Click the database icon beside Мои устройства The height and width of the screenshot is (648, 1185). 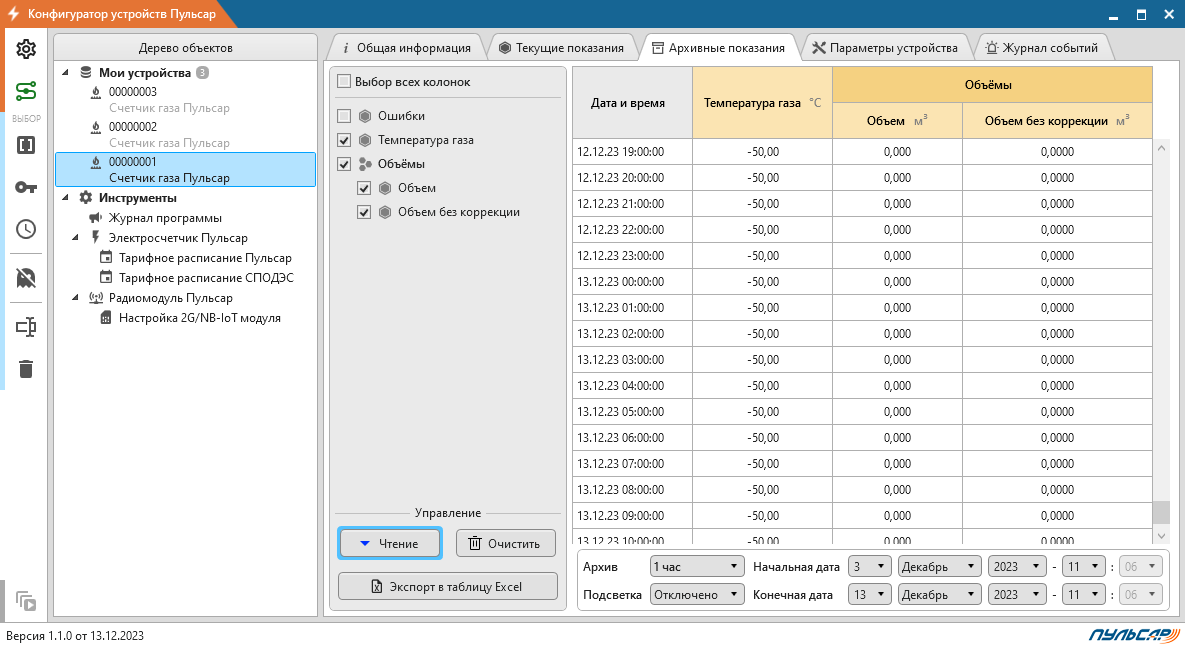click(86, 73)
